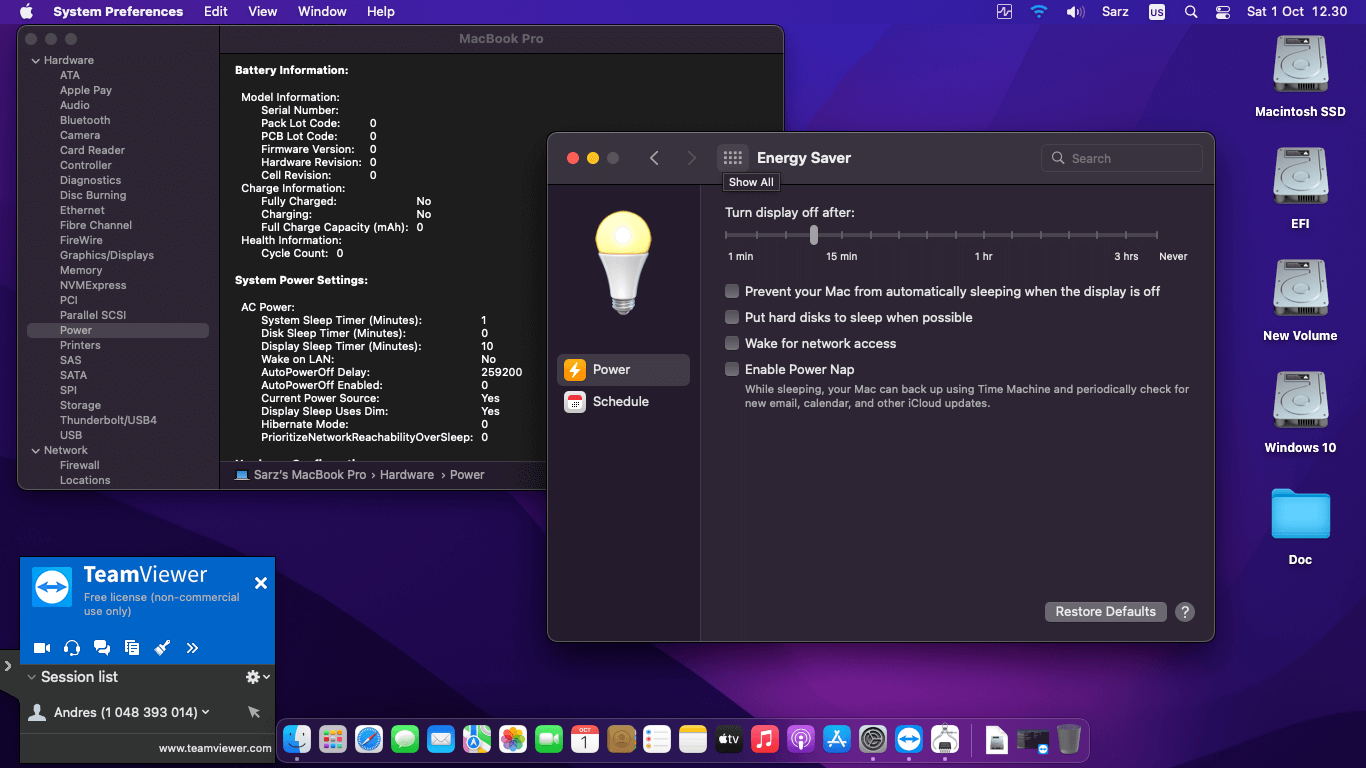Enable the Power Nap checkbox

pyautogui.click(x=732, y=369)
